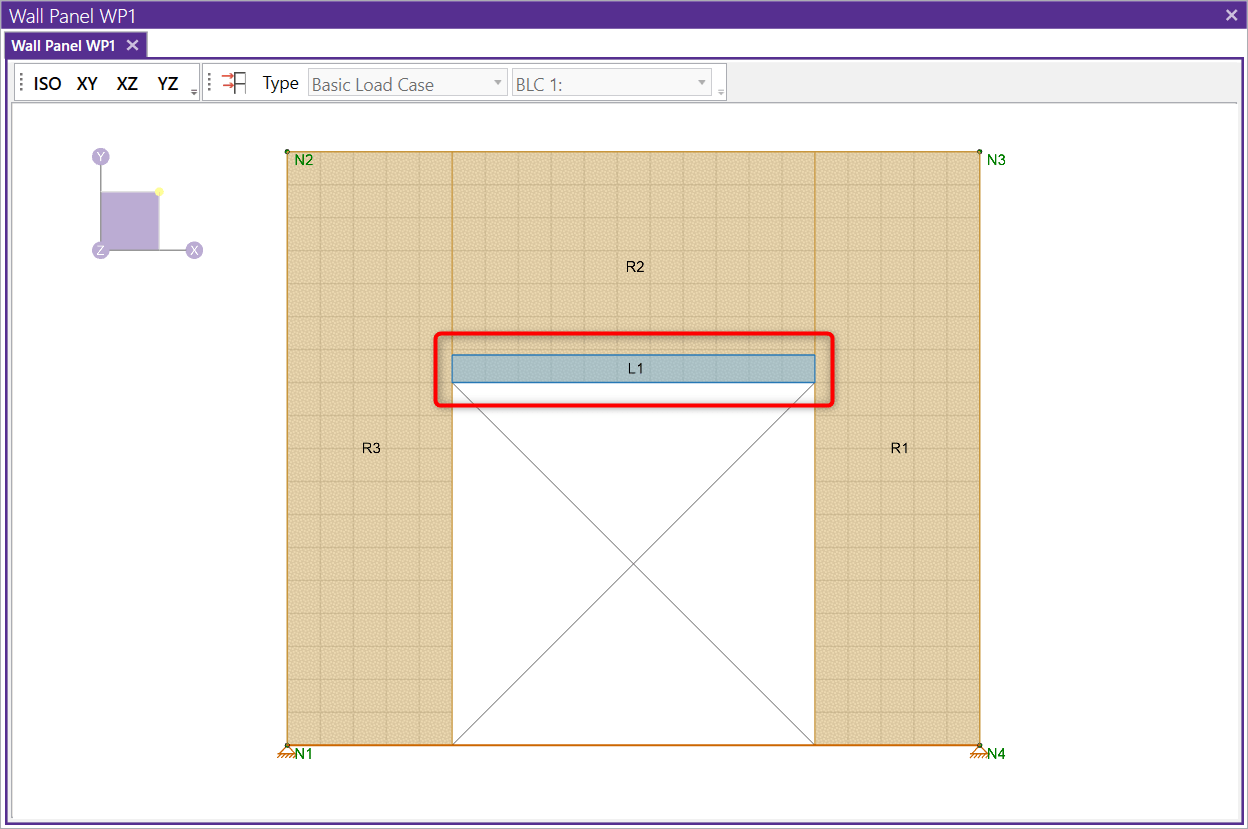Click the yellow corner dot on view gizmo
This screenshot has width=1248, height=829.
click(159, 192)
